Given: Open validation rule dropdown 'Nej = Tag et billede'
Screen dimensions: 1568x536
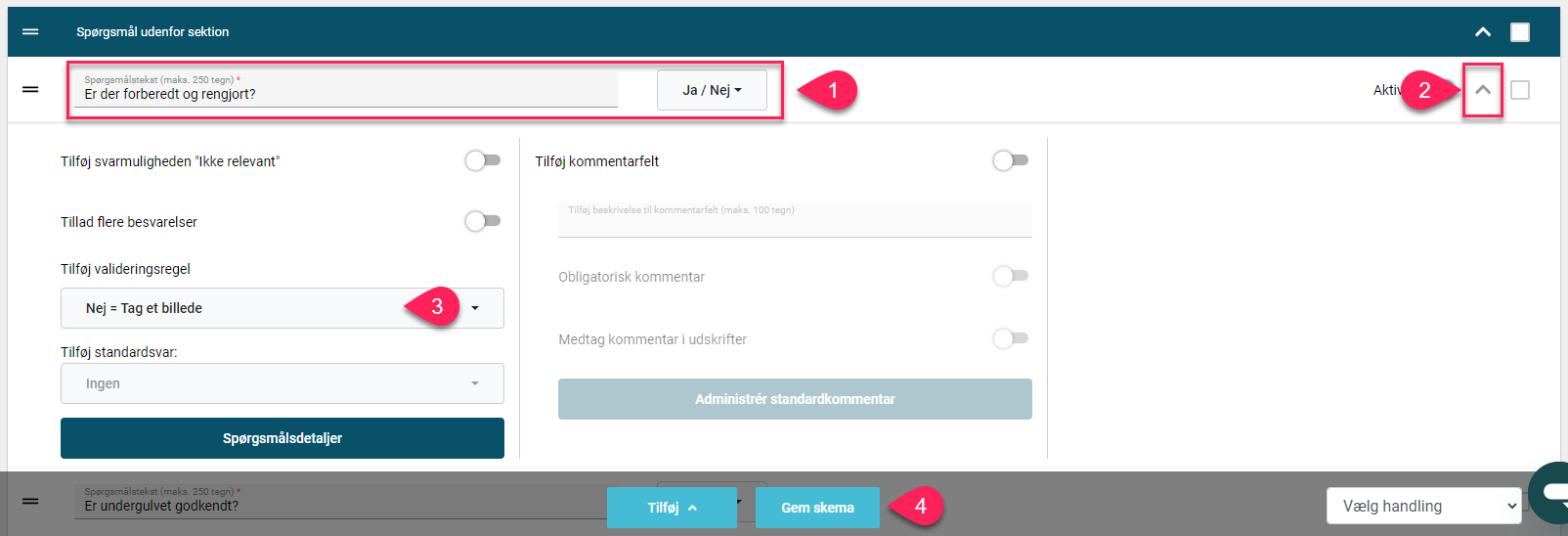Looking at the screenshot, I should coord(283,308).
